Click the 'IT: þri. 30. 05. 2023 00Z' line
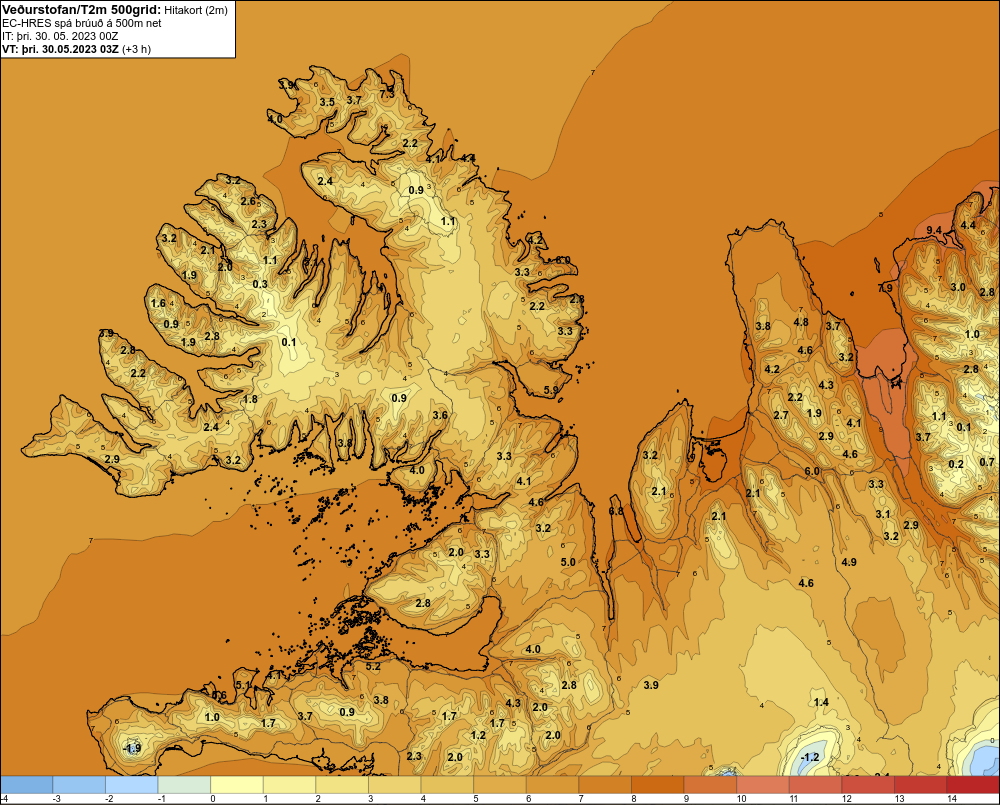Screen dimensions: 1000x805 (60, 36)
